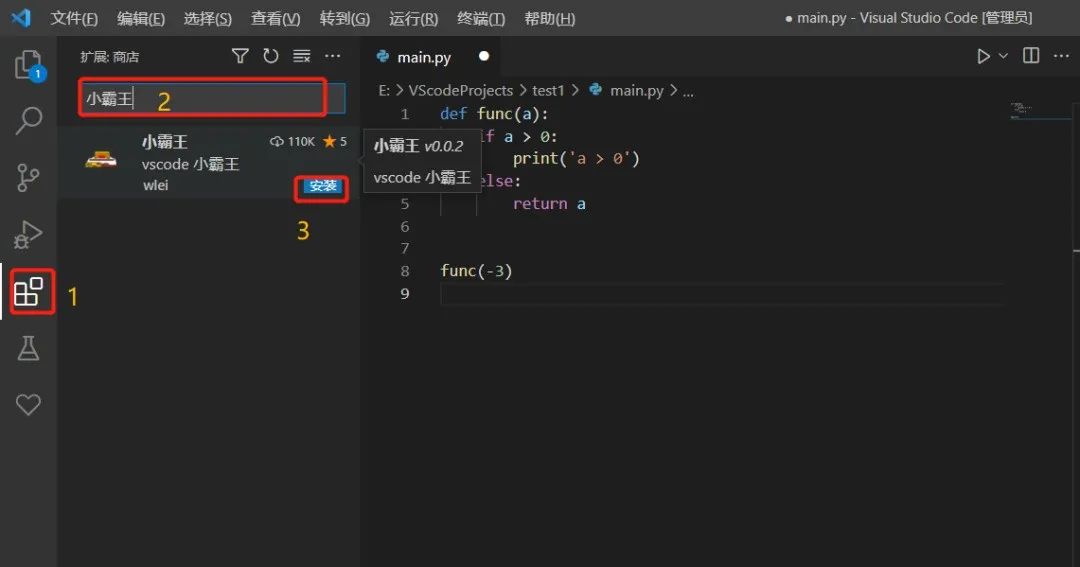
Task: Click the code minimap preview
Action: coord(1021,110)
